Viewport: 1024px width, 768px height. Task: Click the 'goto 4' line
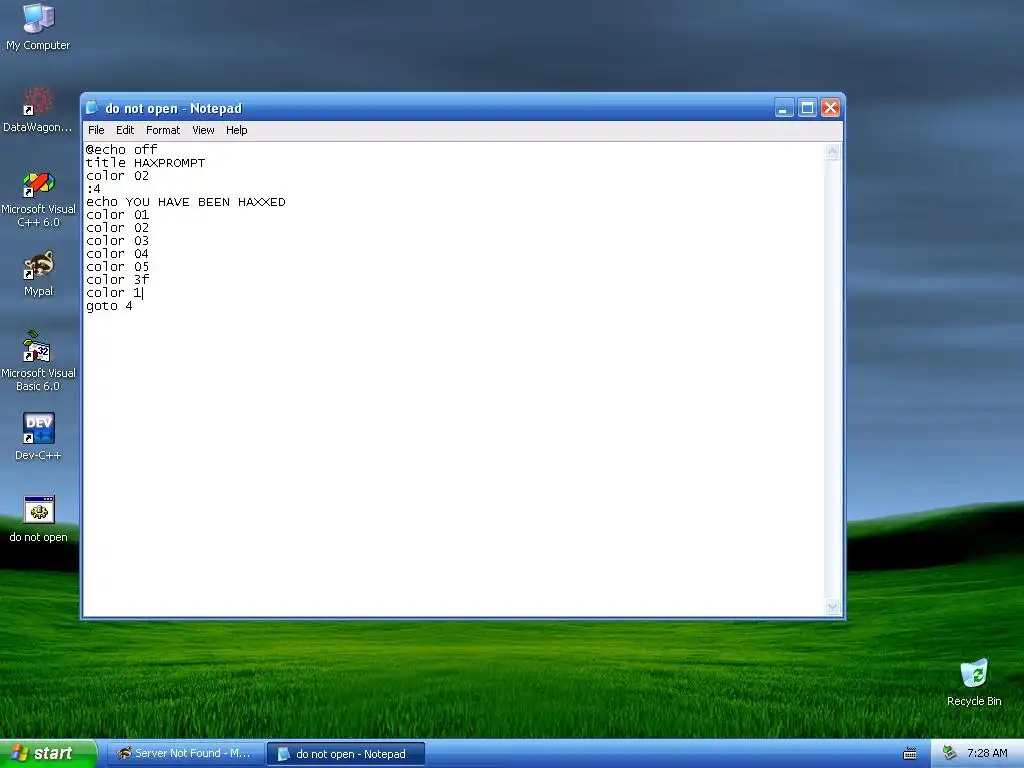[109, 306]
